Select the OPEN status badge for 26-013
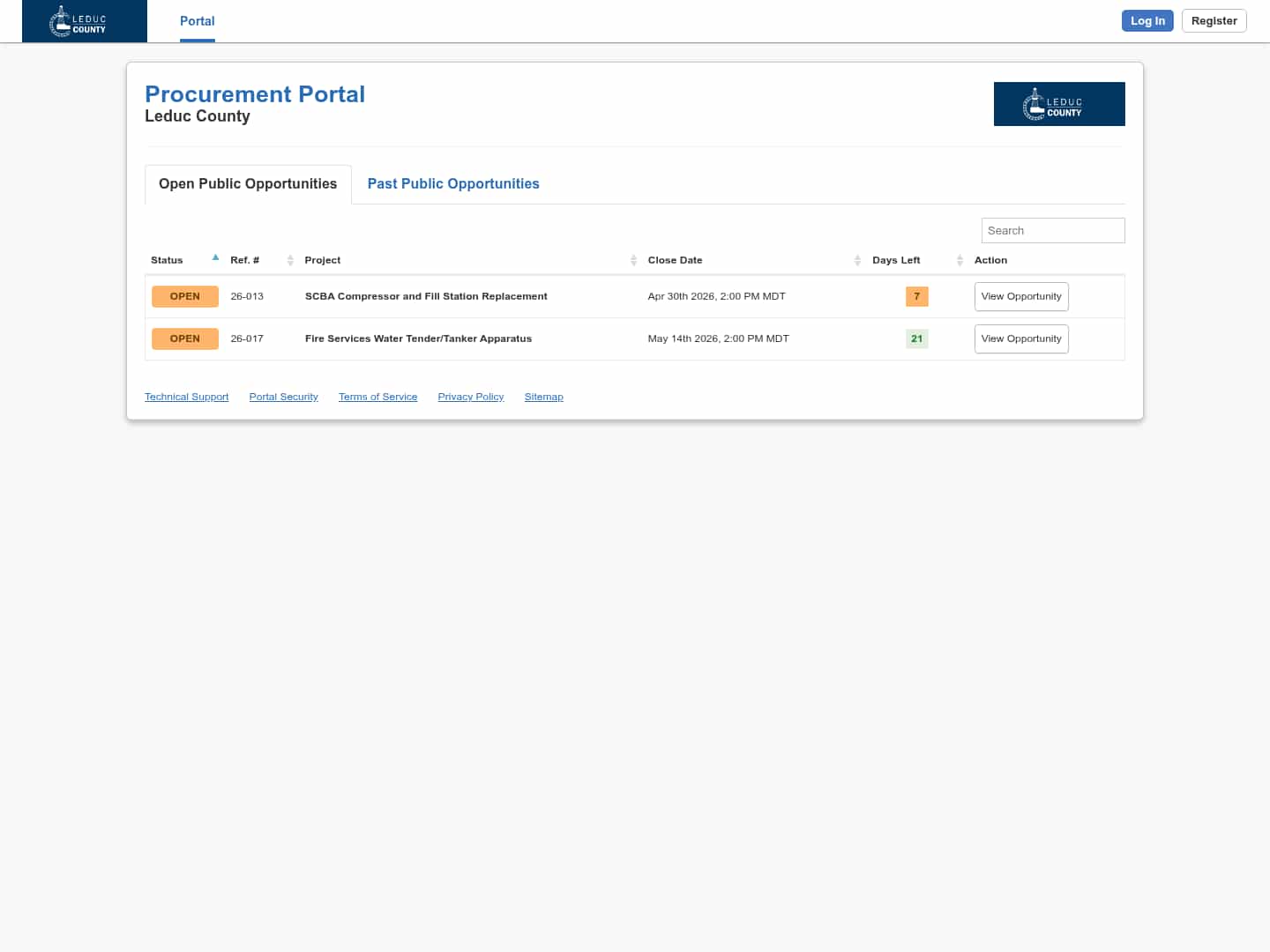Image resolution: width=1270 pixels, height=952 pixels. (185, 296)
